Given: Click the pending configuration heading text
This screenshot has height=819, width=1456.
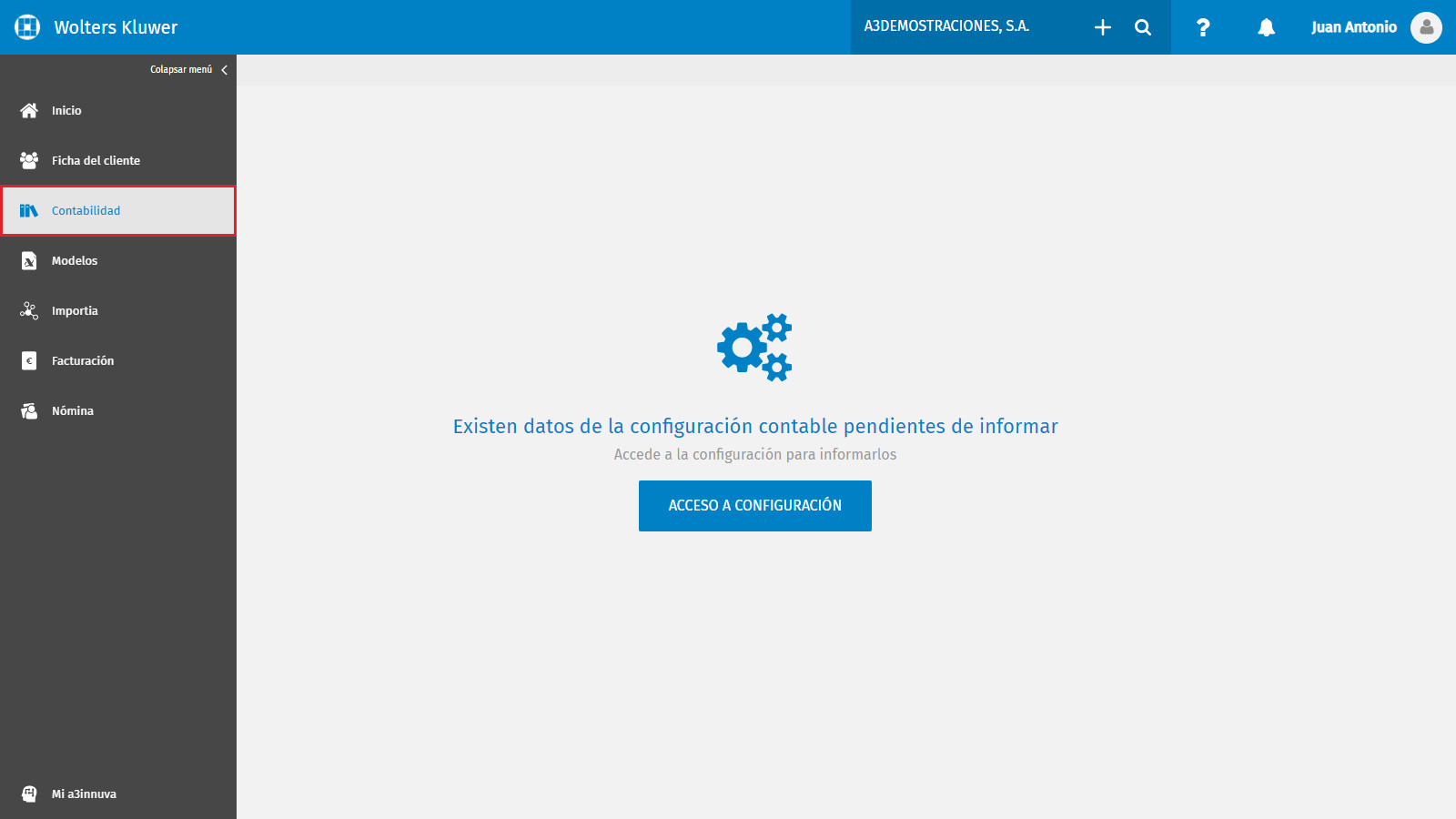Looking at the screenshot, I should coord(755,426).
